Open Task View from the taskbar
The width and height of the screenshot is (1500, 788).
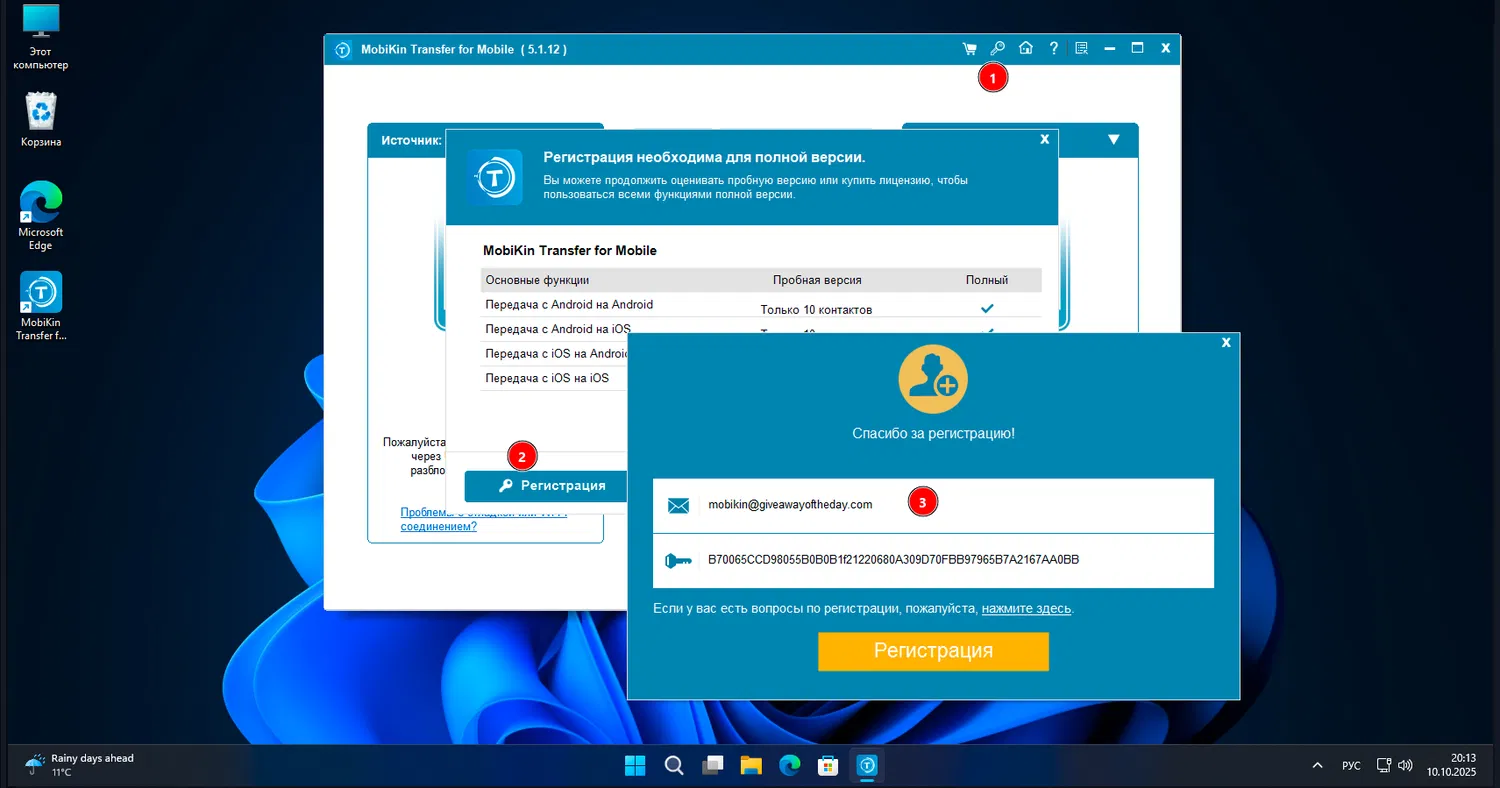(x=713, y=766)
